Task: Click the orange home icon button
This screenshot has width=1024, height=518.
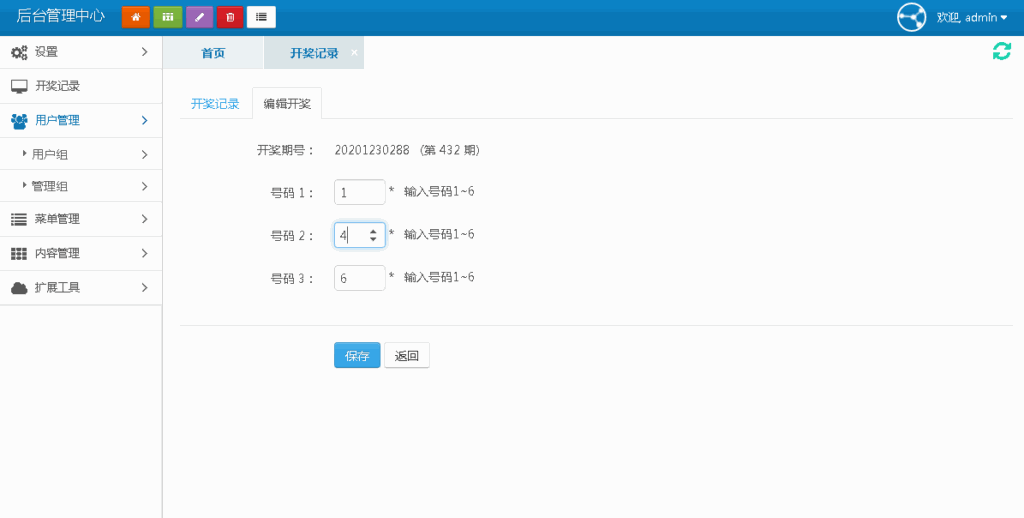Action: pos(135,17)
